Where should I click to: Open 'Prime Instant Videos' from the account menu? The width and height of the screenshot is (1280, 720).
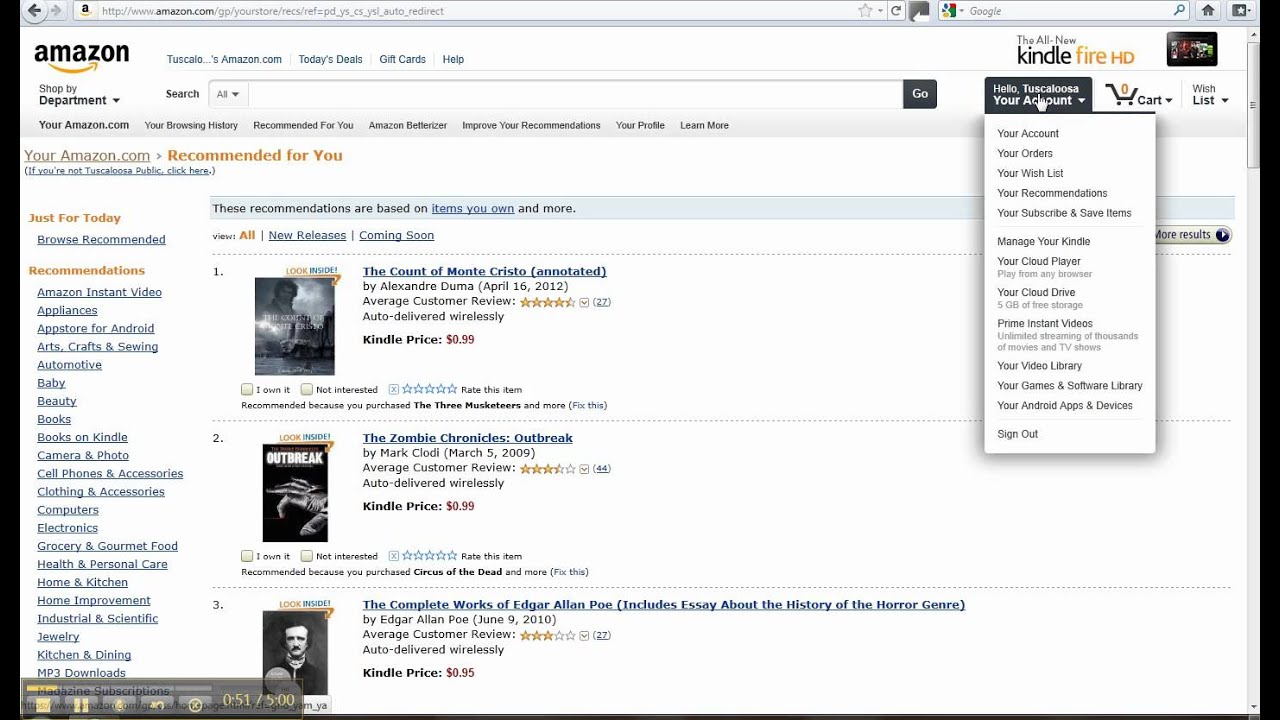(x=1044, y=323)
